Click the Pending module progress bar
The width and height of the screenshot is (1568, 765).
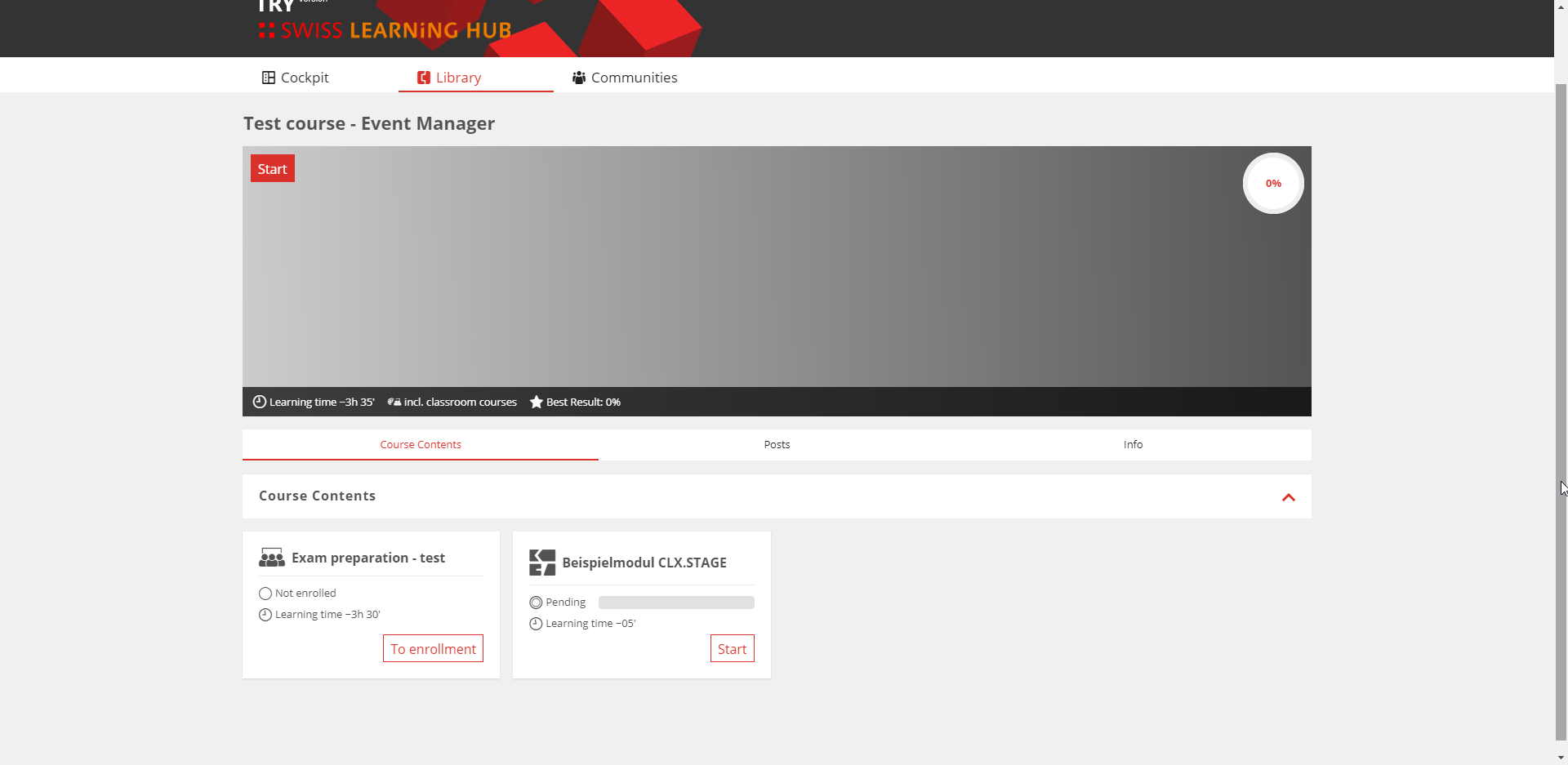click(676, 603)
